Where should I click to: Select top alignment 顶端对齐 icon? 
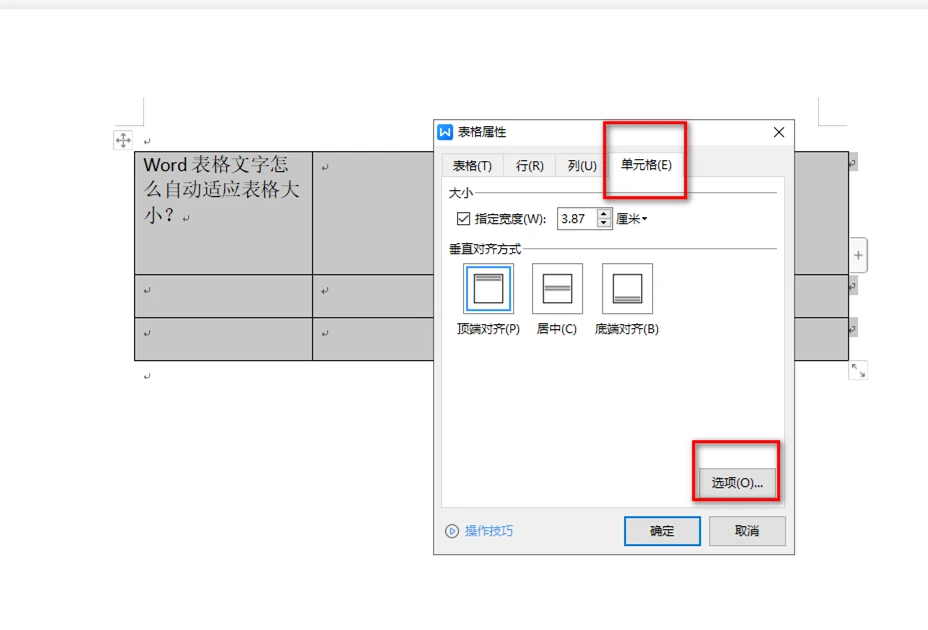[x=488, y=289]
